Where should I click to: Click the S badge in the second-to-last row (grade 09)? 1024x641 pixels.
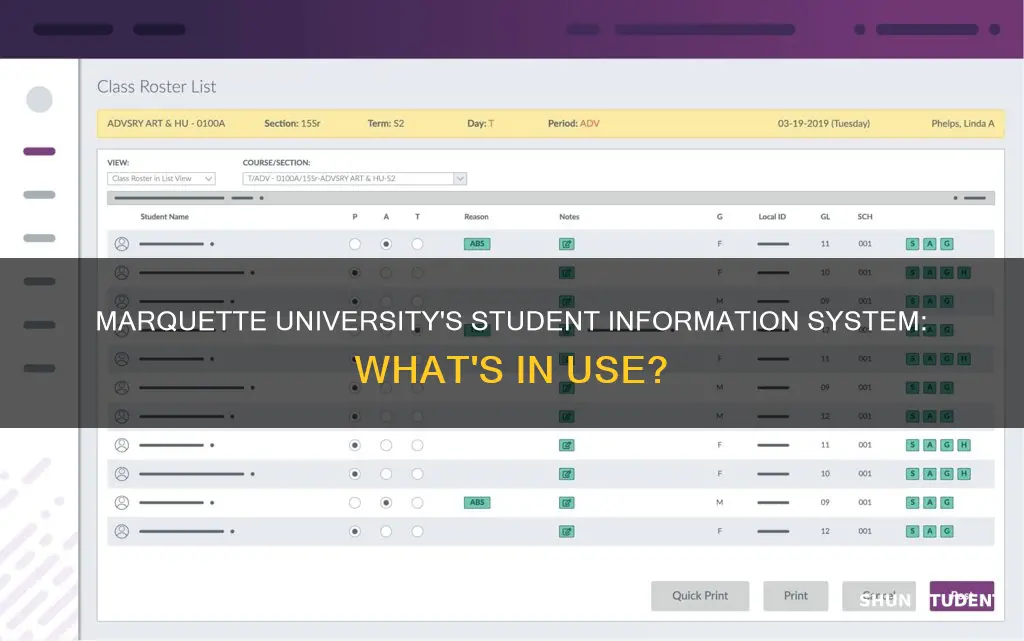[x=912, y=503]
